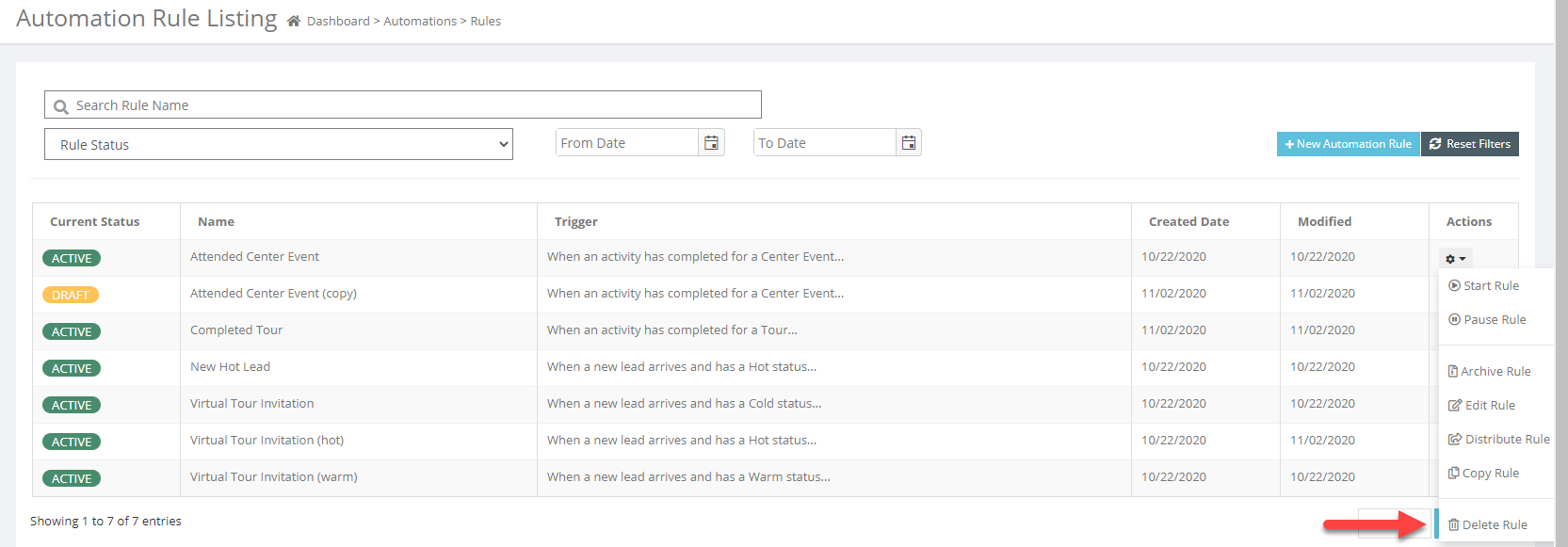The width and height of the screenshot is (1568, 547).
Task: Open the Automations breadcrumb link
Action: 420,21
